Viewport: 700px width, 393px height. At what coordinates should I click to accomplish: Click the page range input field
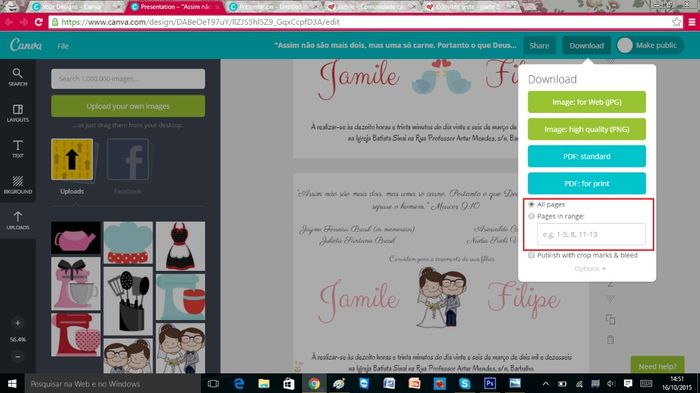coord(591,234)
